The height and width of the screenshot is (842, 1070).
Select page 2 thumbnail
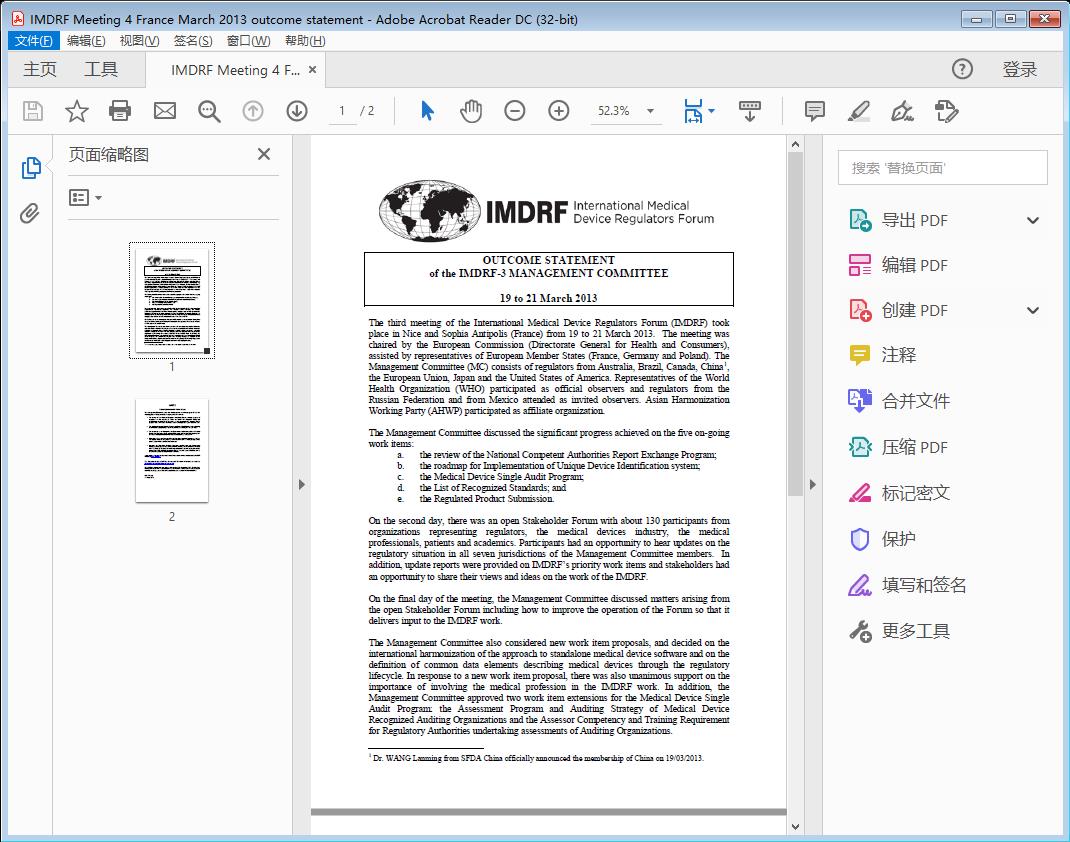pos(171,451)
